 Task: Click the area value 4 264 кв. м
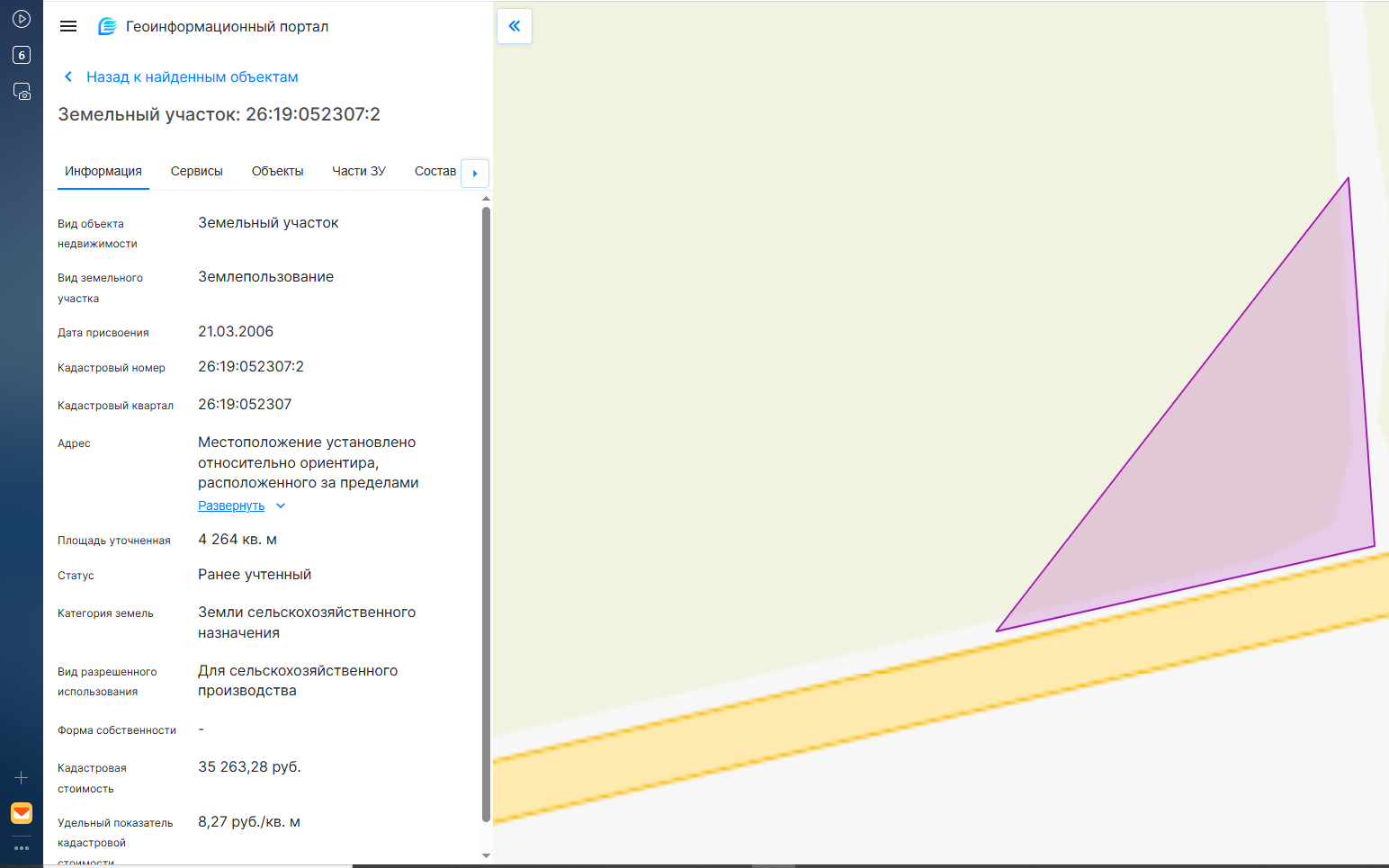click(237, 539)
